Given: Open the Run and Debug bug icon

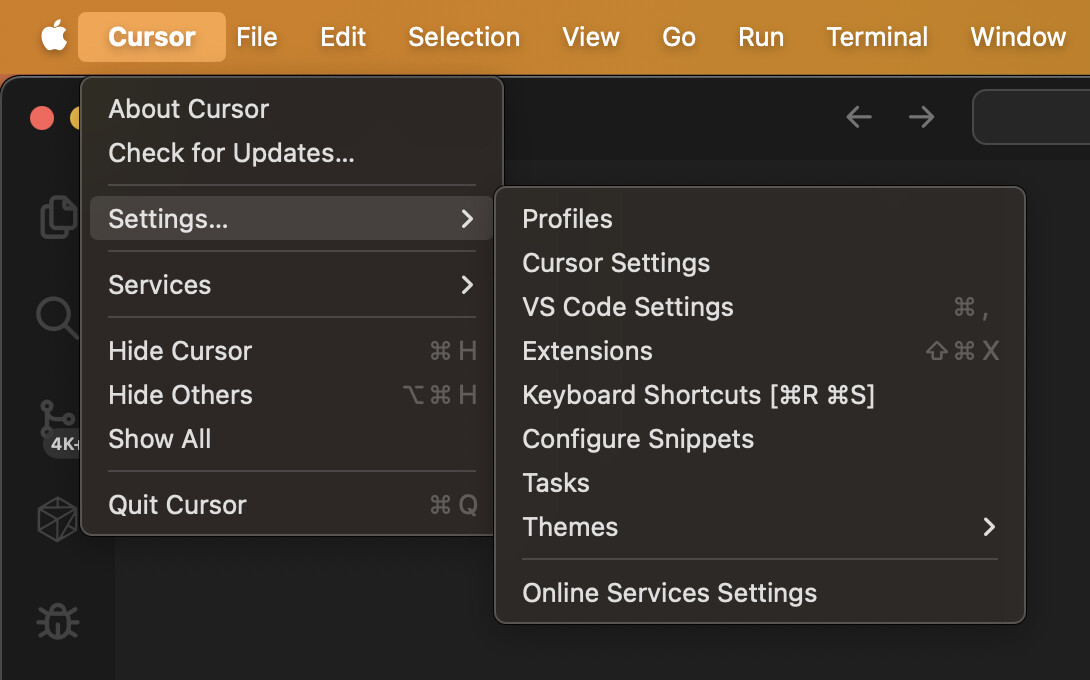Looking at the screenshot, I should coord(57,621).
